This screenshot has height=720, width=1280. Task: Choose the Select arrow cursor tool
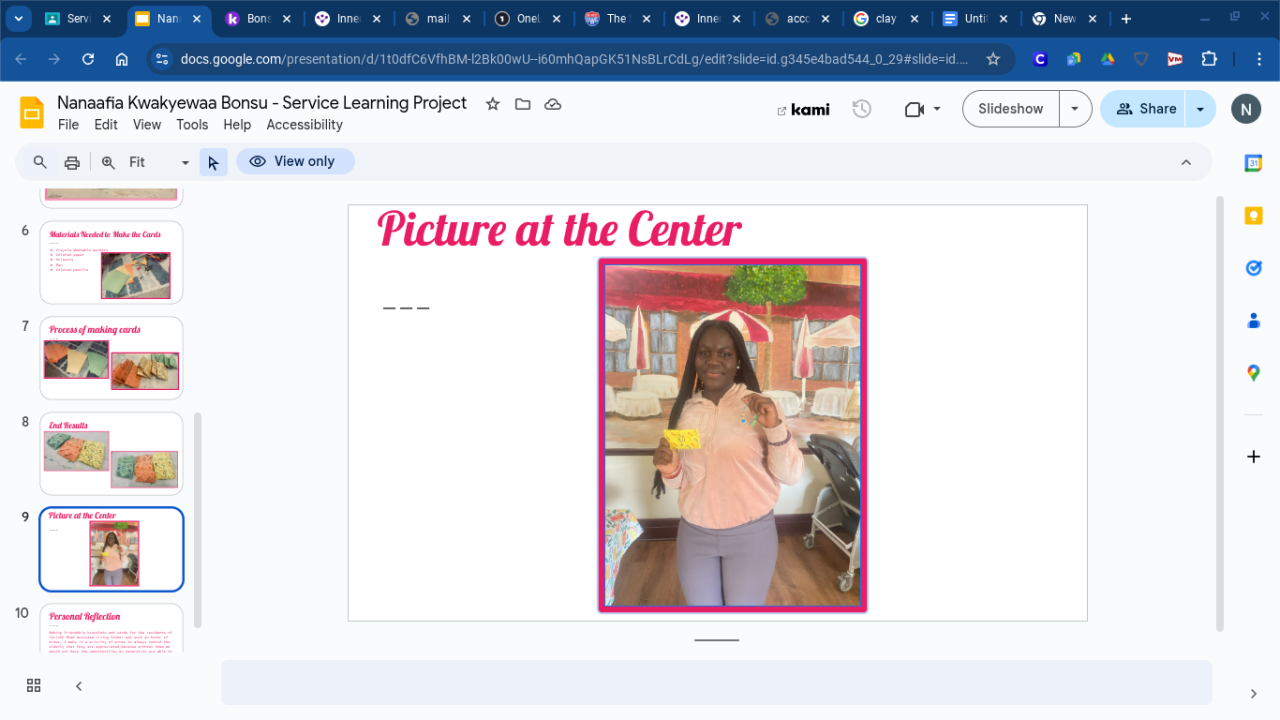click(x=213, y=162)
